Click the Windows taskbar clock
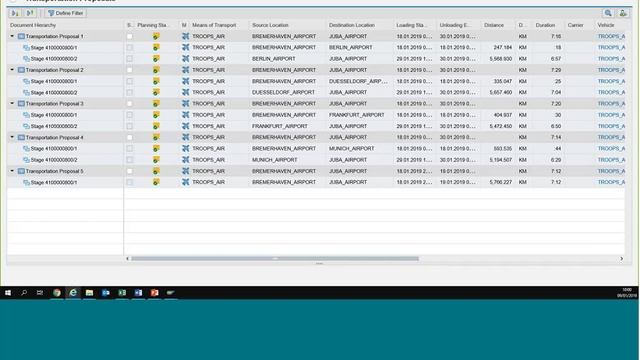This screenshot has height=360, width=640. 627,293
